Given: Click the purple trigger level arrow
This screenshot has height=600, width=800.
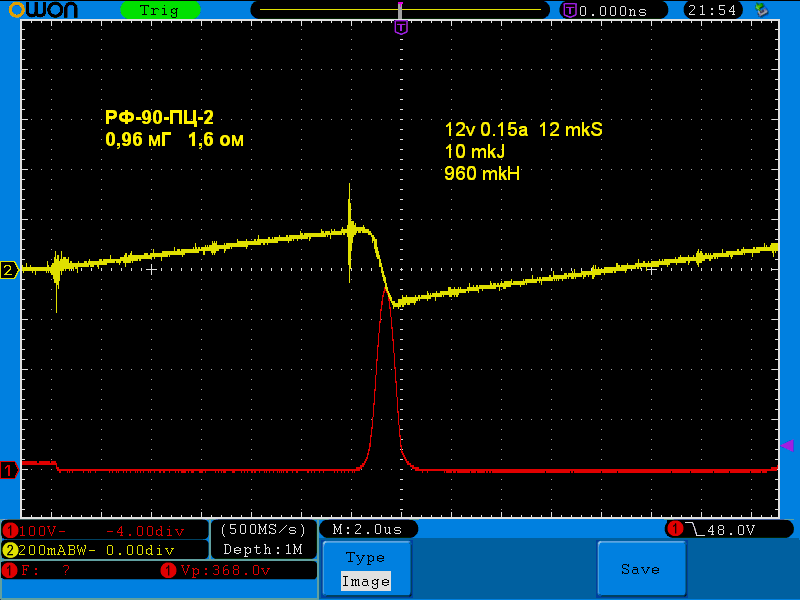Looking at the screenshot, I should click(x=787, y=445).
